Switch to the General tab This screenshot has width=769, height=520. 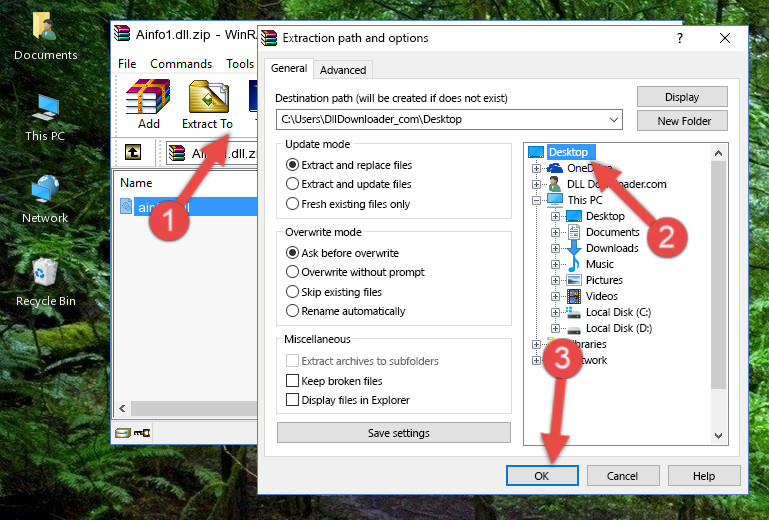coord(289,68)
